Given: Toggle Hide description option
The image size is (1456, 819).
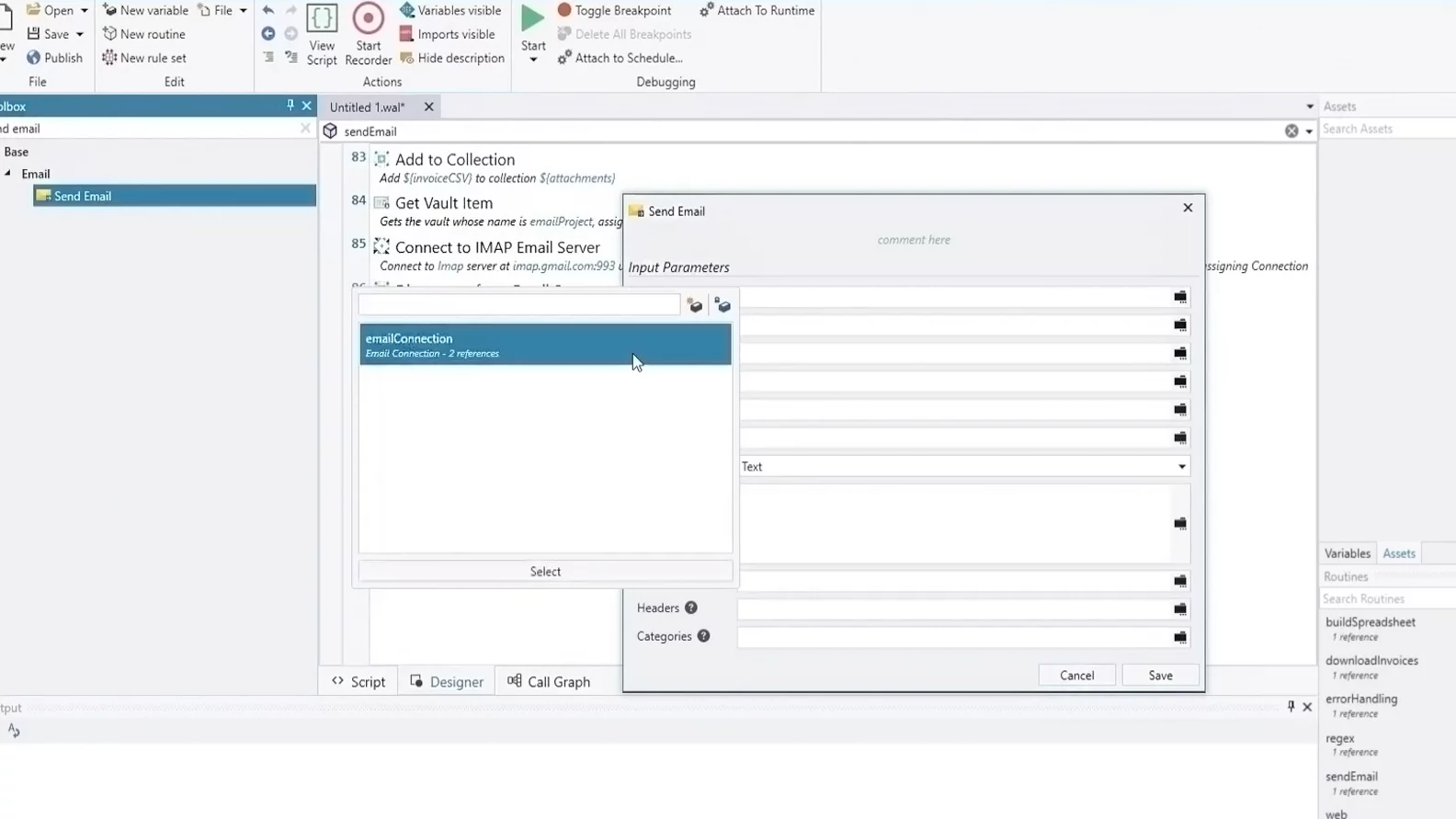Looking at the screenshot, I should (x=452, y=58).
